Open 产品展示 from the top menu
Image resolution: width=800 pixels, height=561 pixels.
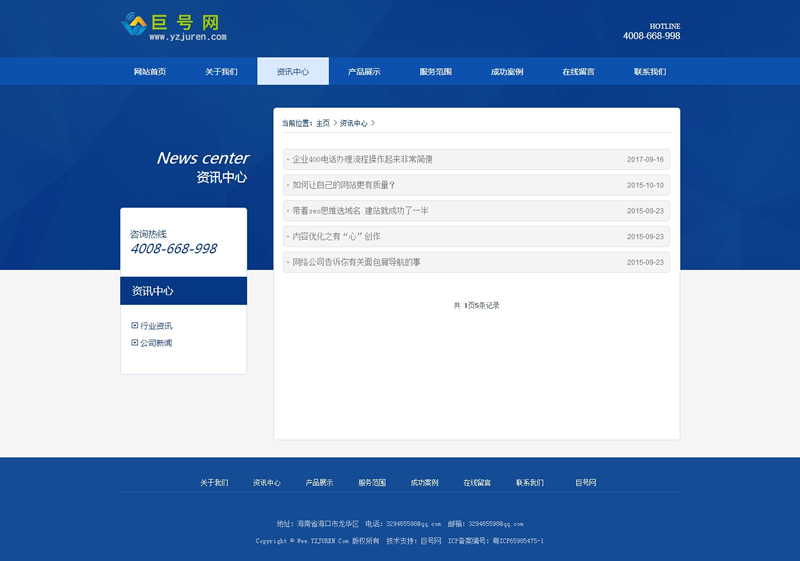364,72
